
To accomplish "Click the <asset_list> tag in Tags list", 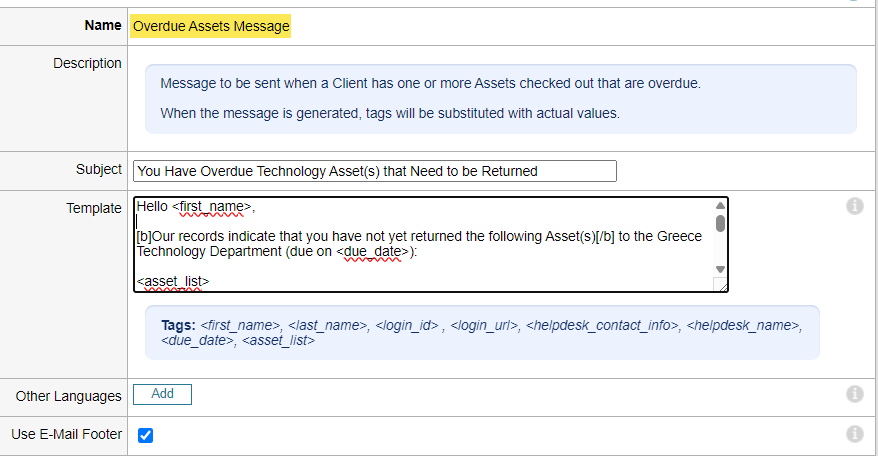I will click(279, 341).
